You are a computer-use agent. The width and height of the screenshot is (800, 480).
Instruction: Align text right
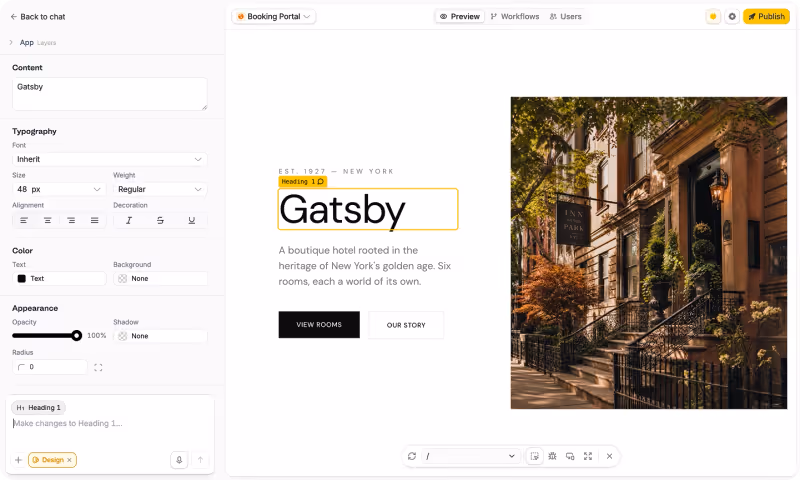[71, 220]
